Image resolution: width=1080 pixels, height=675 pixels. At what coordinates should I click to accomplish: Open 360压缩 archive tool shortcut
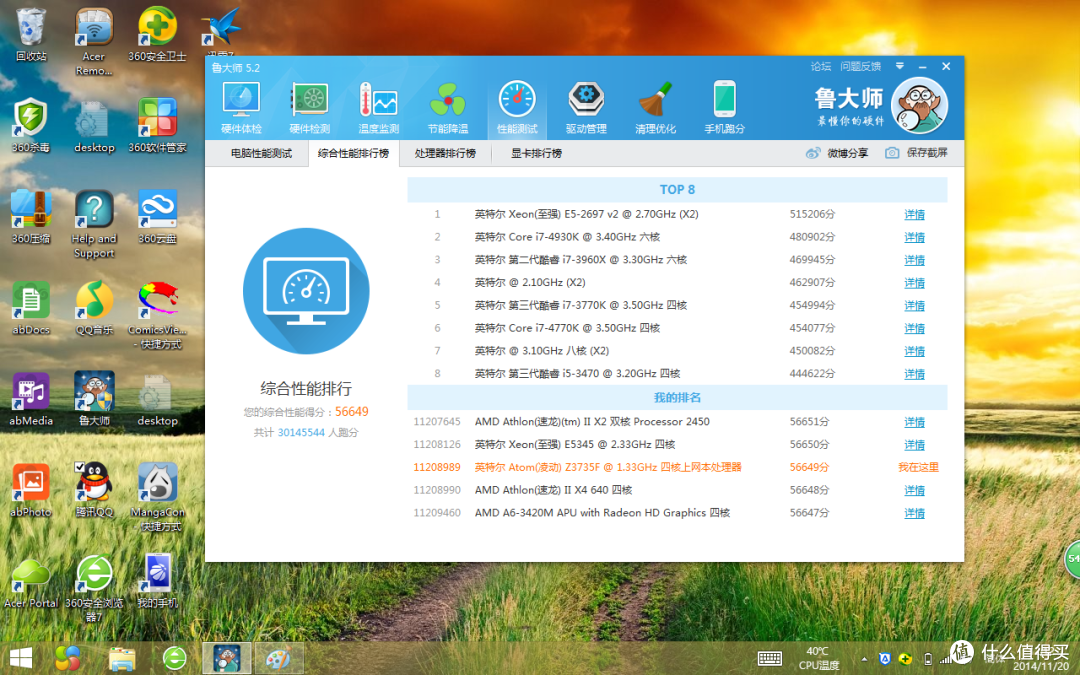pos(30,216)
